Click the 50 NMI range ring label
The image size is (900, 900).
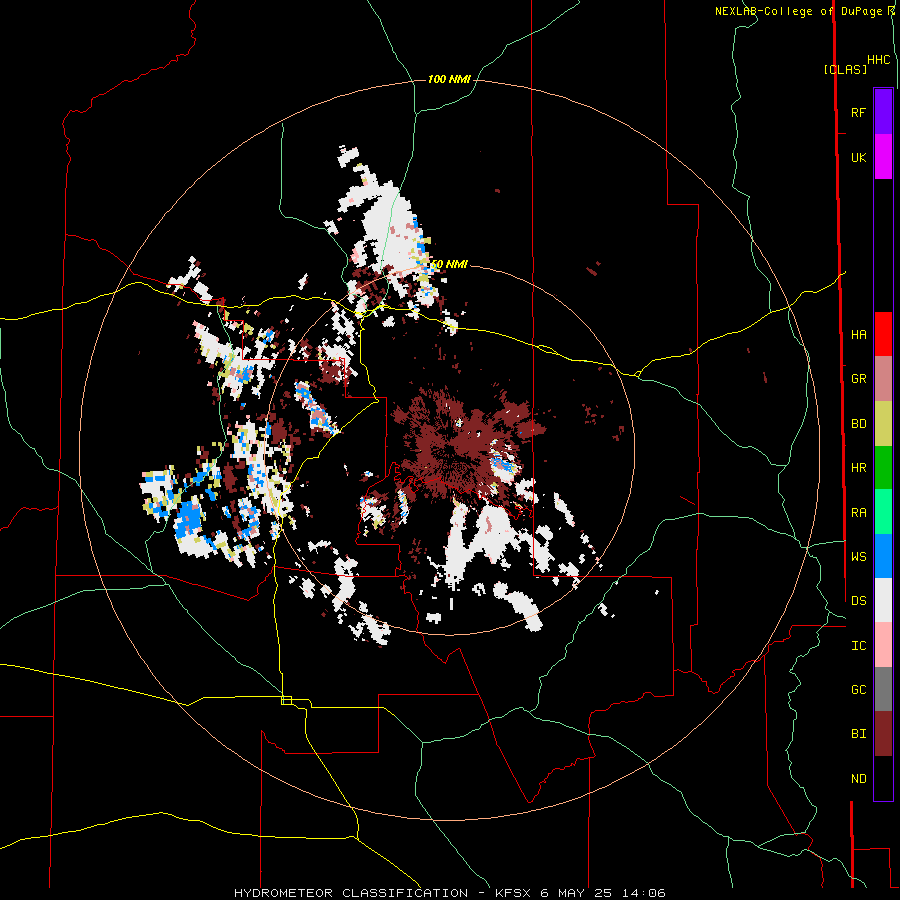(449, 265)
